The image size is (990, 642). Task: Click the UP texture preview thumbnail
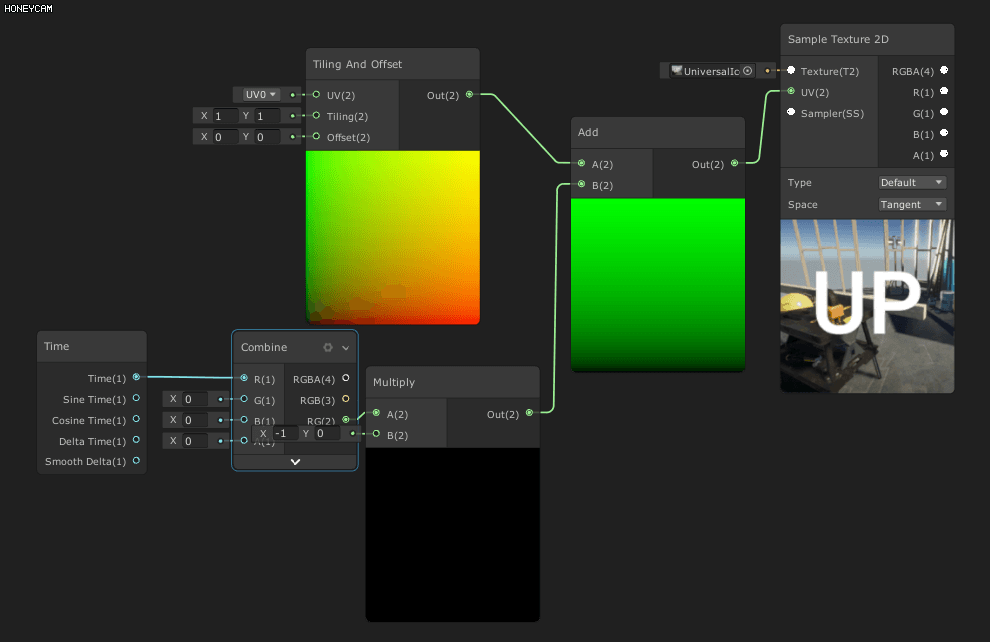[866, 305]
